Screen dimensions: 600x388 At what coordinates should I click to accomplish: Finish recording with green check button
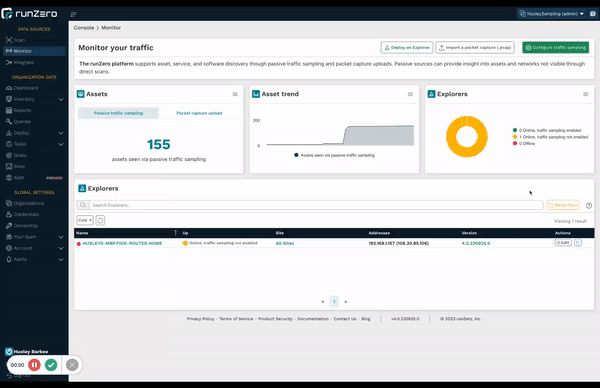(x=51, y=365)
